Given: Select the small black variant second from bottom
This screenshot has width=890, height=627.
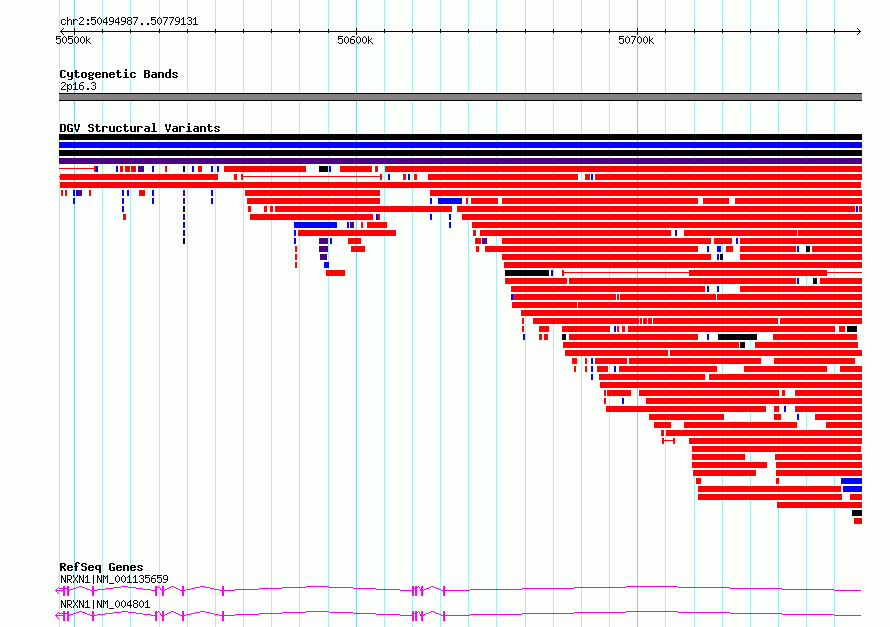Looking at the screenshot, I should point(857,513).
